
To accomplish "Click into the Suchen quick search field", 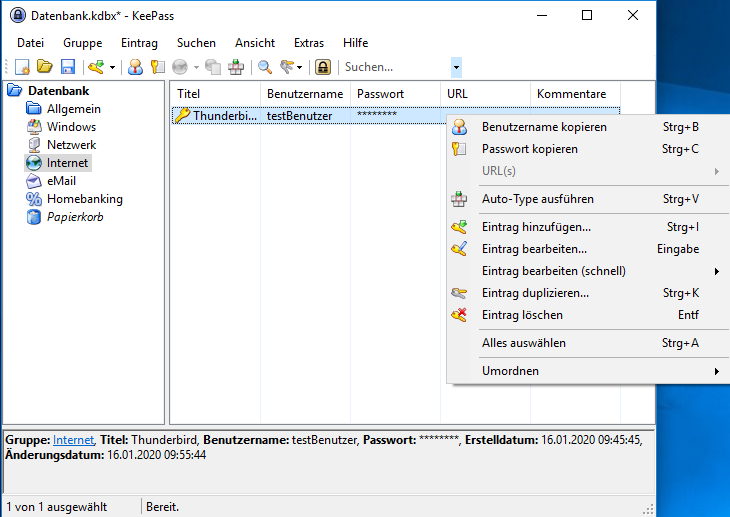I will click(396, 67).
